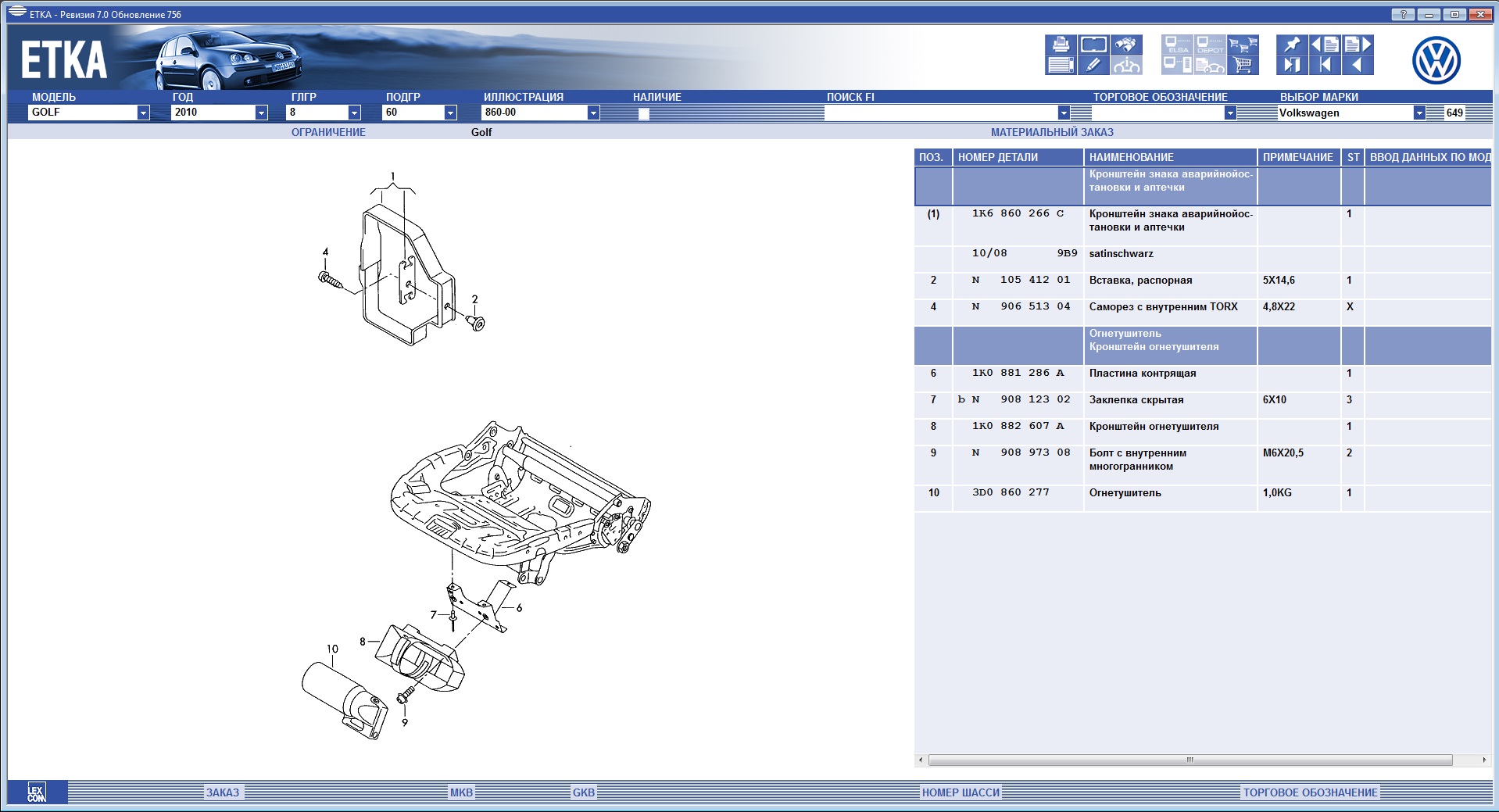Click the MKB button in bottom bar
This screenshot has height=812, width=1499.
461,792
